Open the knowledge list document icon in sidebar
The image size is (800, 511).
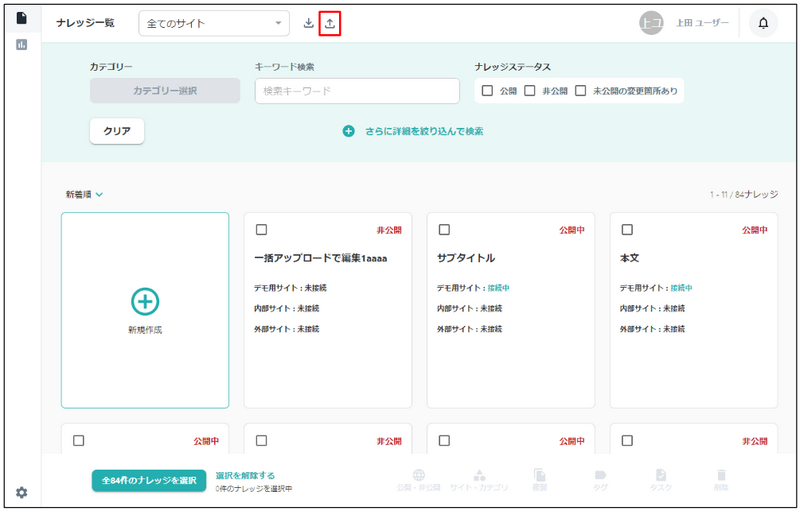[x=21, y=18]
